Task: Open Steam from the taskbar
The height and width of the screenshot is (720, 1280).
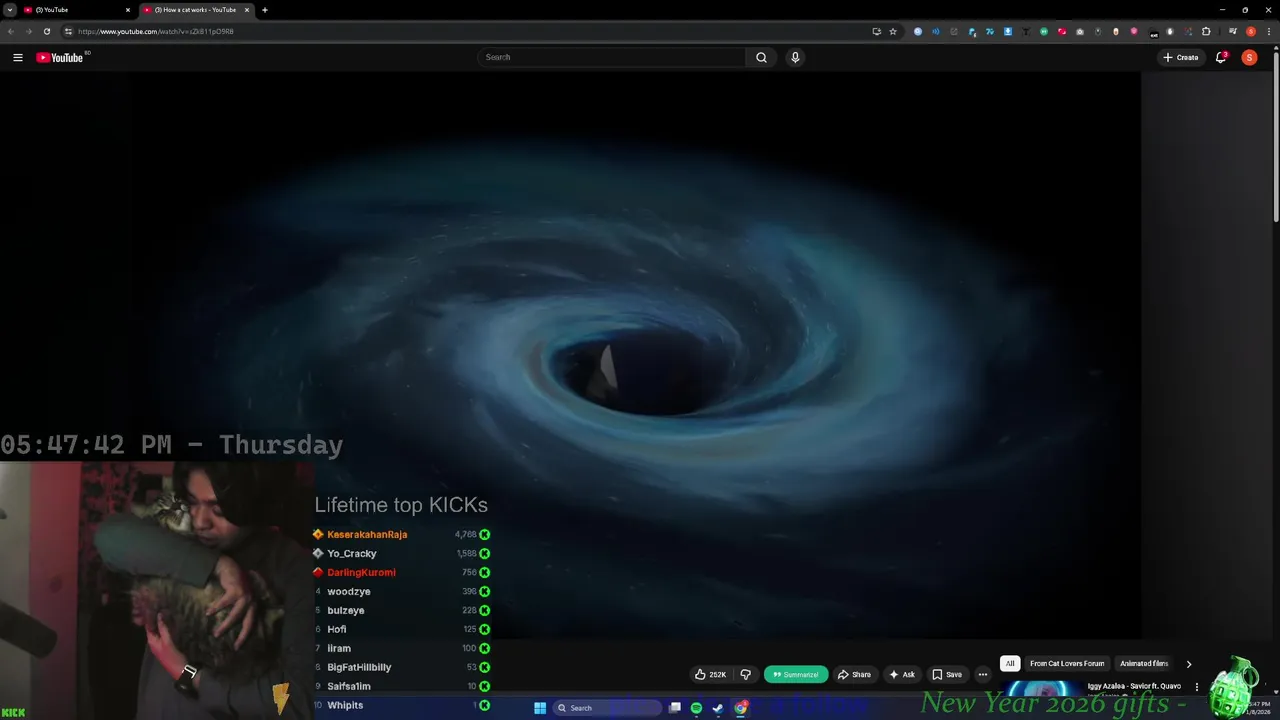Action: pos(718,708)
